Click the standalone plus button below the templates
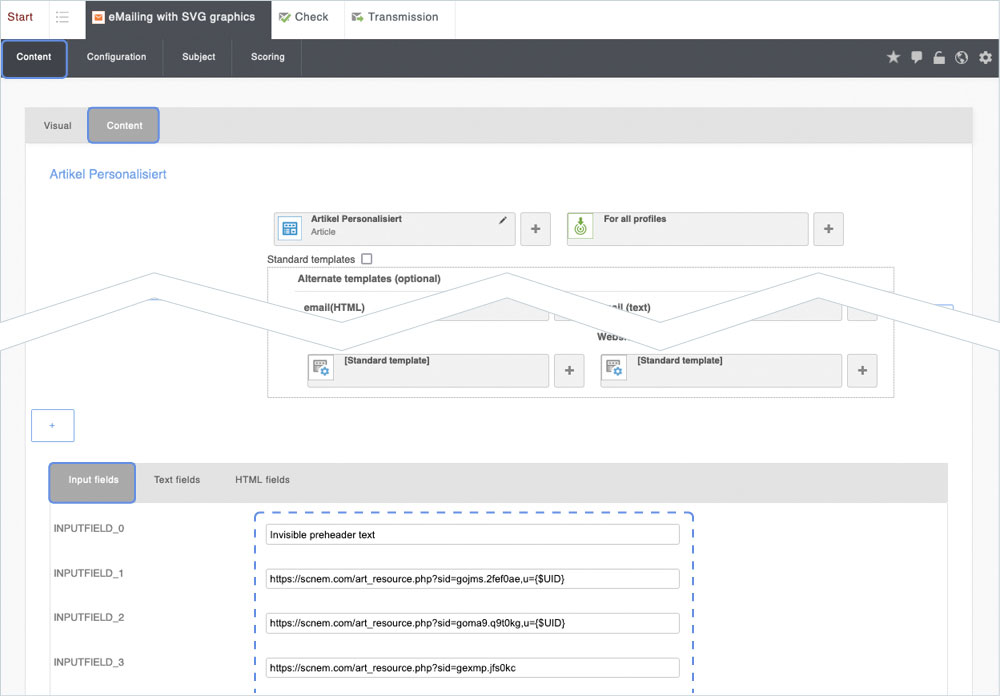 (52, 425)
